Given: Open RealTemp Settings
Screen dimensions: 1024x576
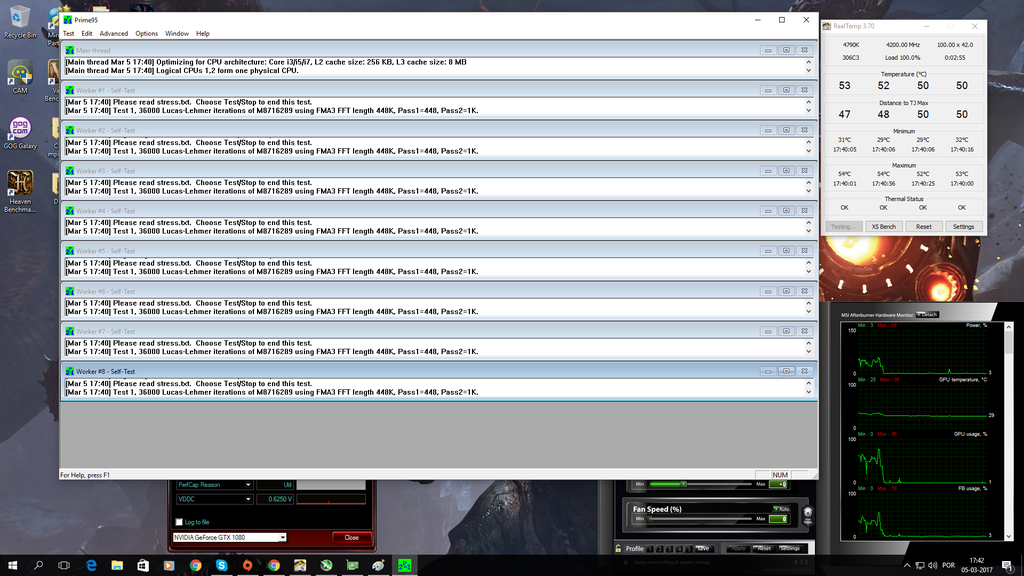Looking at the screenshot, I should [963, 227].
